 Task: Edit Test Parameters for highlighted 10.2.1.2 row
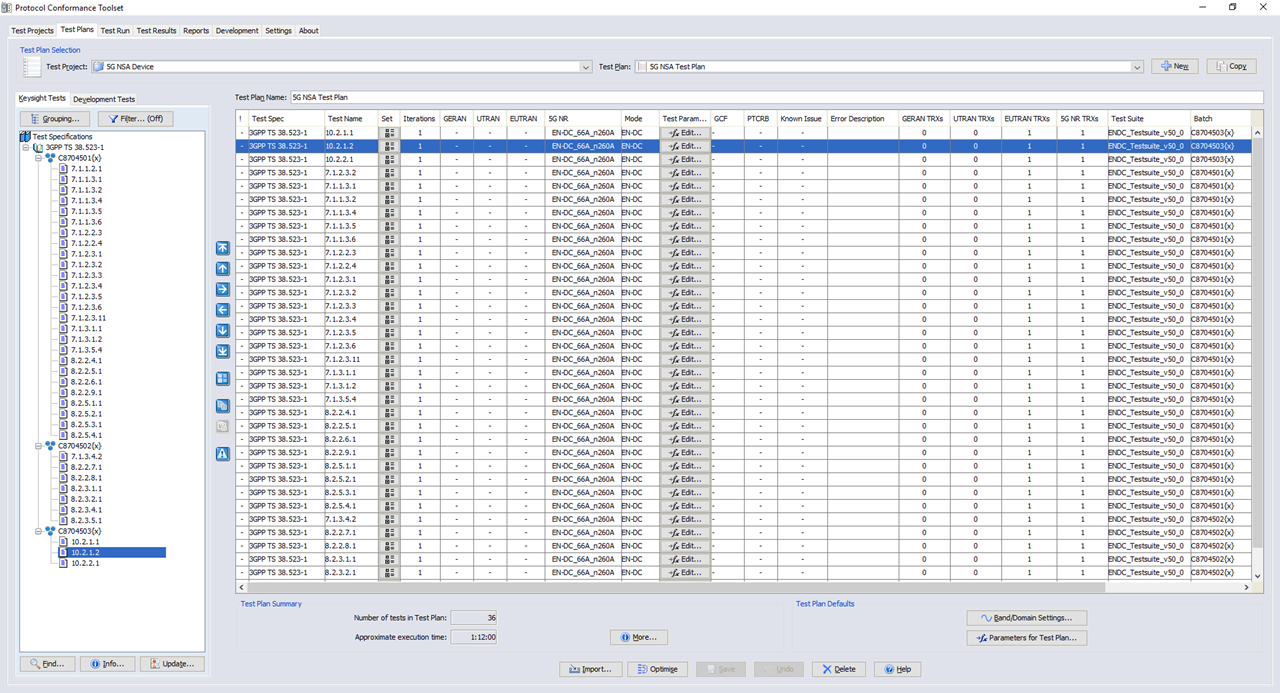point(685,146)
